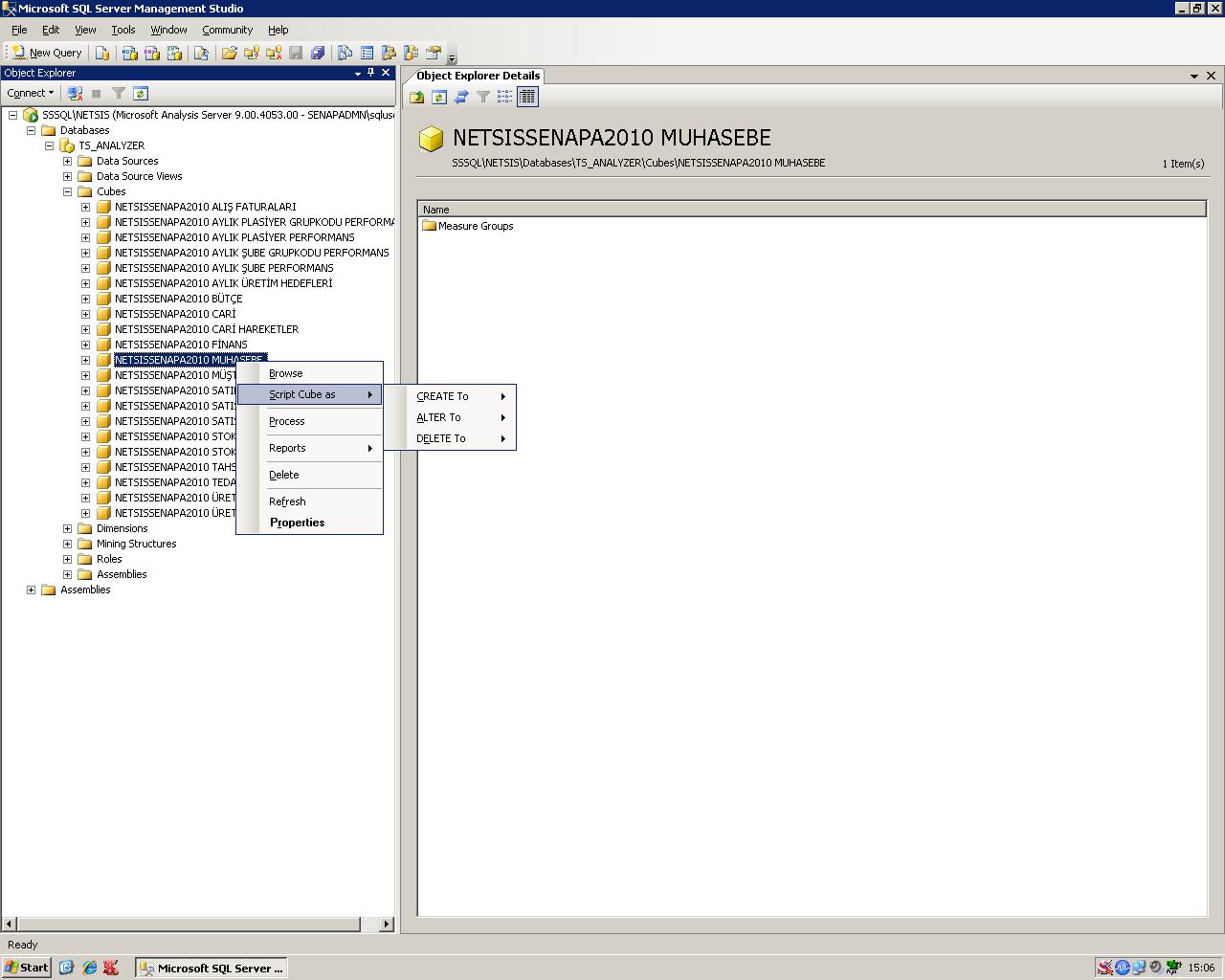Click the Windows Start button
The image size is (1225, 980).
click(27, 968)
